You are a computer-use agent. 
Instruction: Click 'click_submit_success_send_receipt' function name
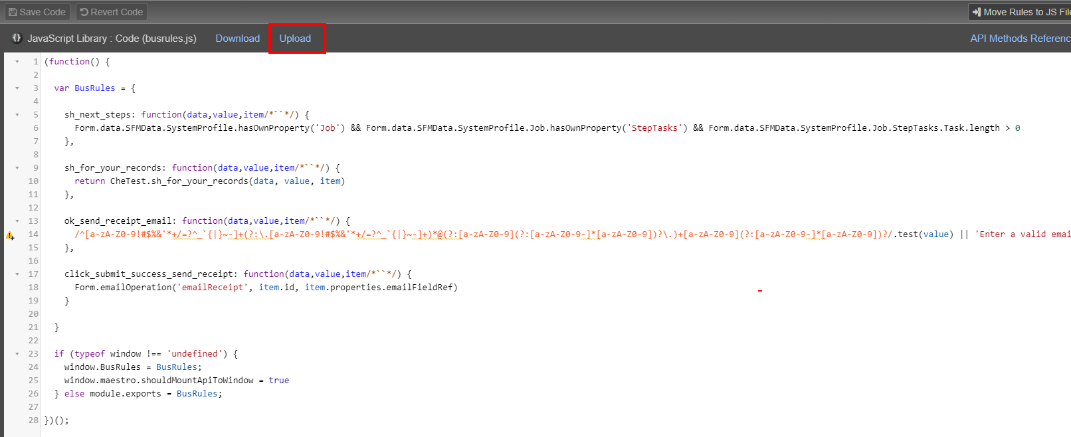click(x=149, y=274)
